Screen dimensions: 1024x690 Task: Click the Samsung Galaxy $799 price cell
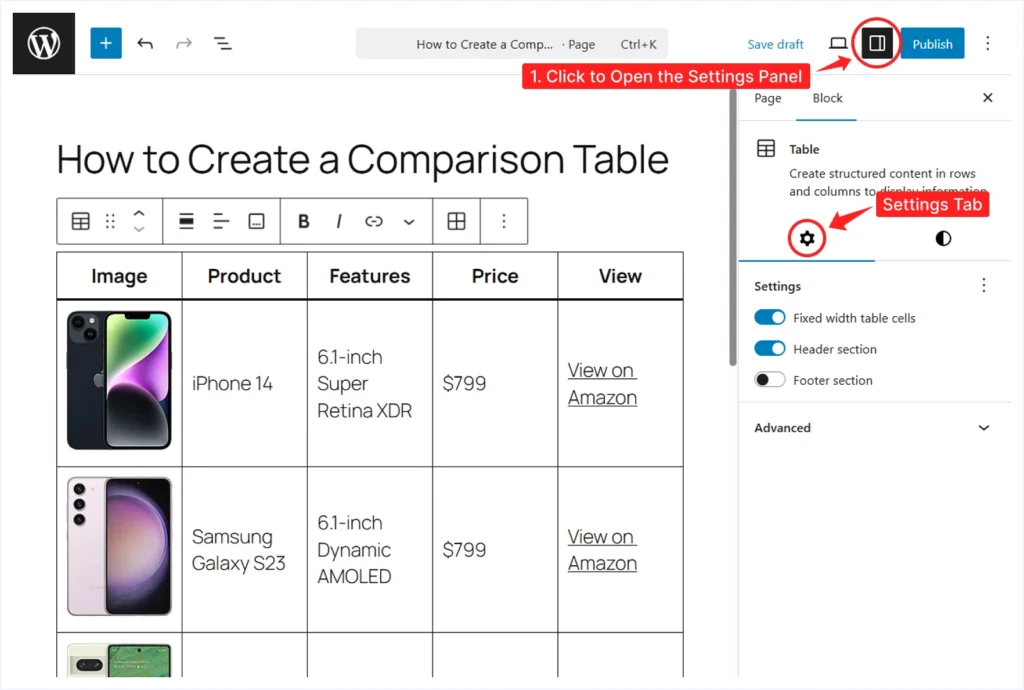pyautogui.click(x=495, y=549)
